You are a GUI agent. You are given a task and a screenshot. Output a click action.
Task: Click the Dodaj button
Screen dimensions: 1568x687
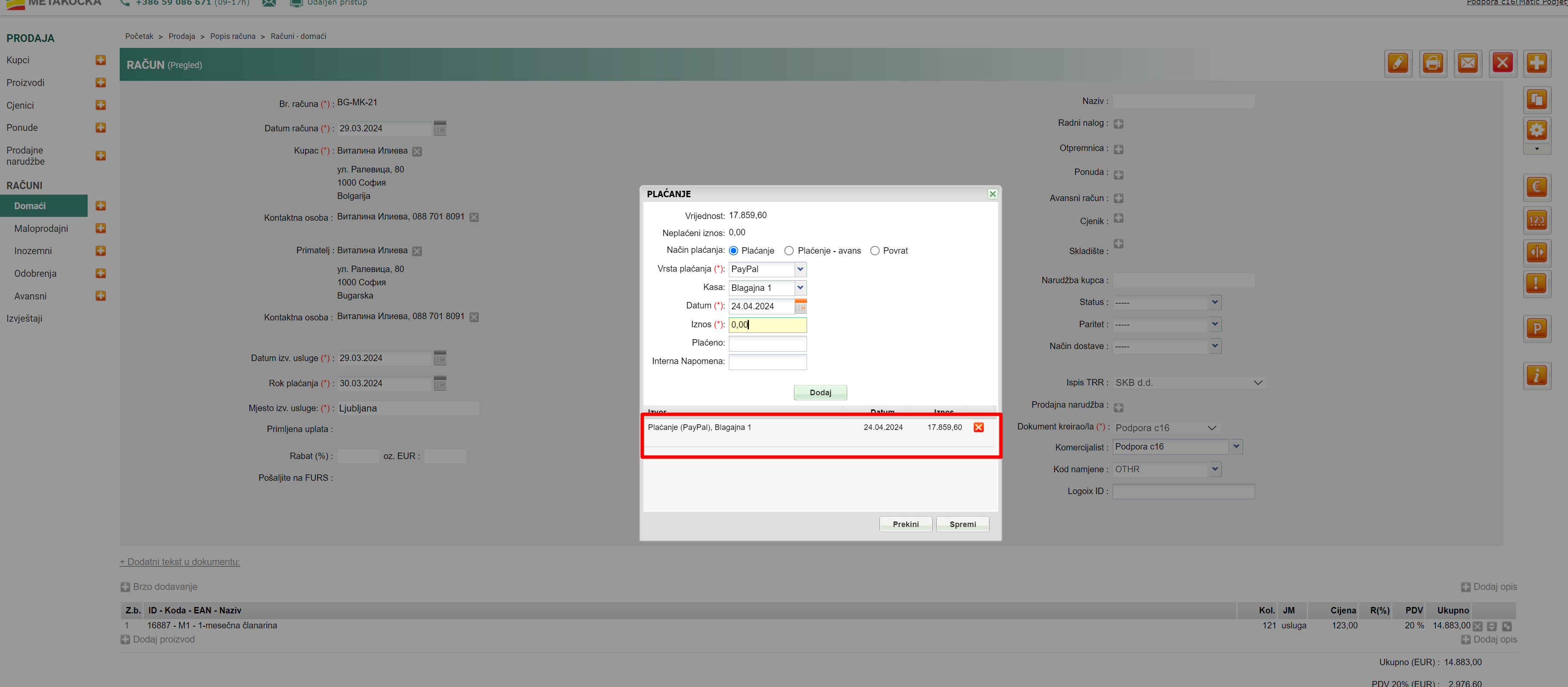tap(820, 393)
